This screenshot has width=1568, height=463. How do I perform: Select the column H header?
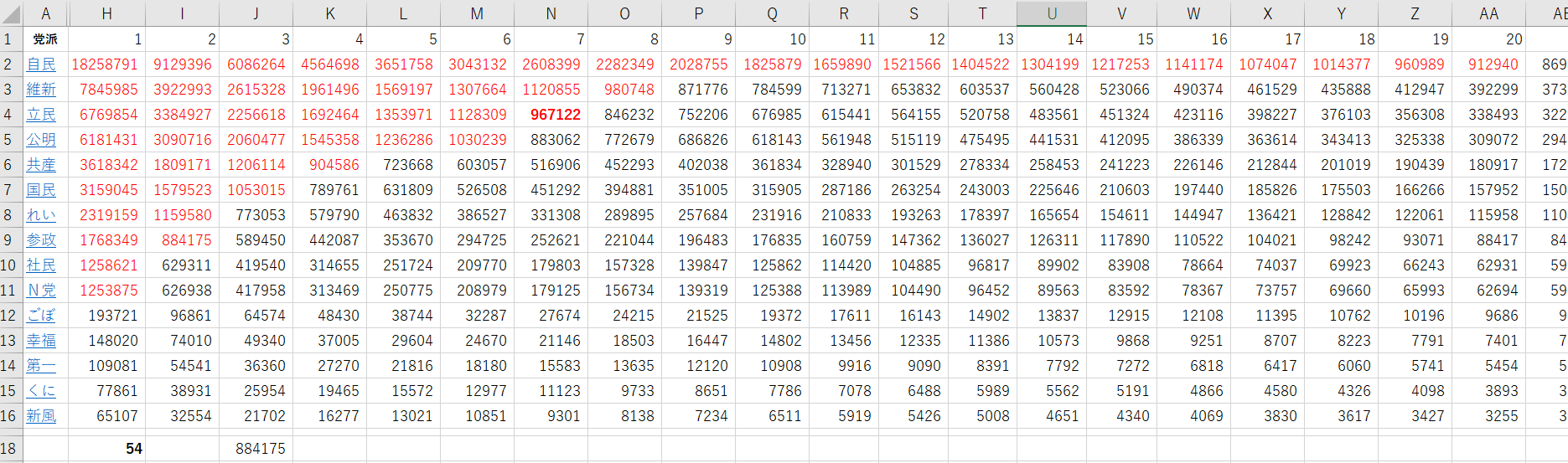(x=106, y=13)
